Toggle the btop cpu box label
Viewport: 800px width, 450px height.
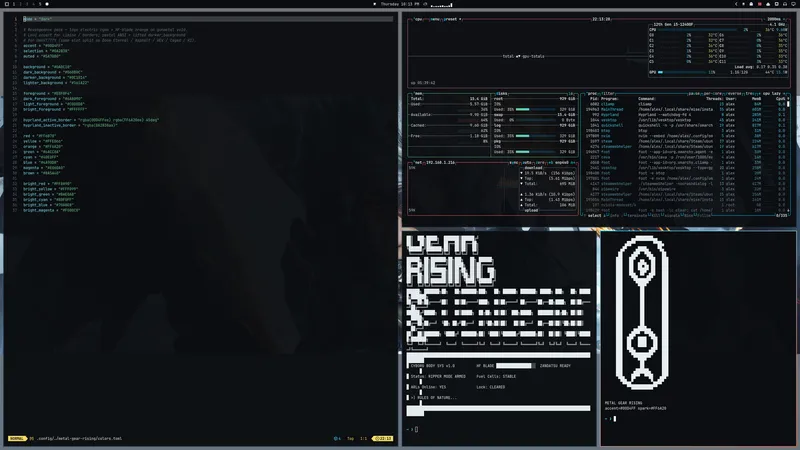point(419,19)
